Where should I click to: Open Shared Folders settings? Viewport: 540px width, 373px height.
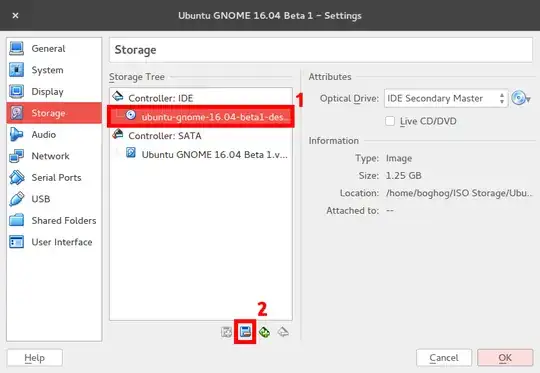click(x=54, y=220)
